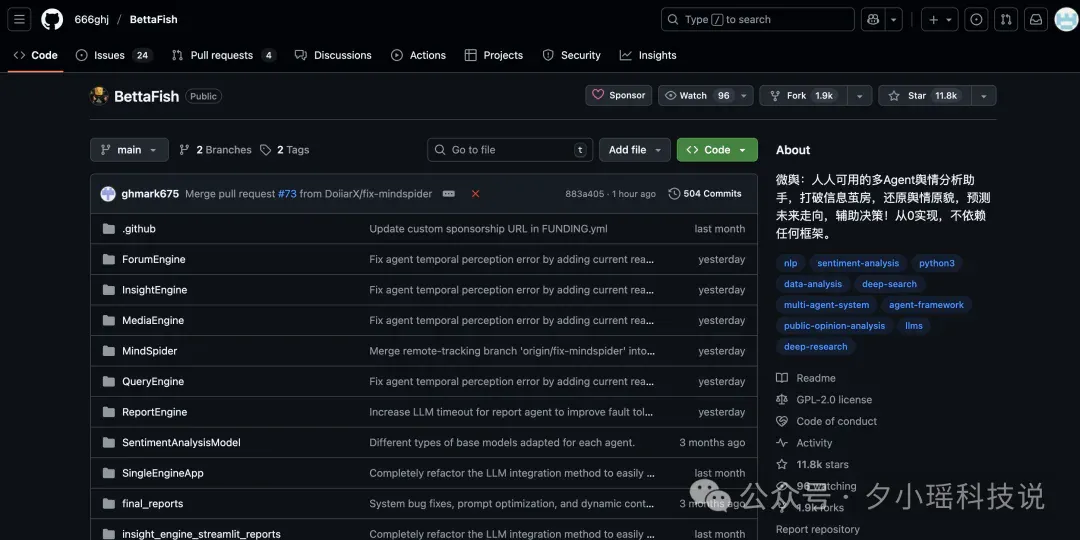Switch to the Code tab
The height and width of the screenshot is (540, 1080).
(x=36, y=55)
